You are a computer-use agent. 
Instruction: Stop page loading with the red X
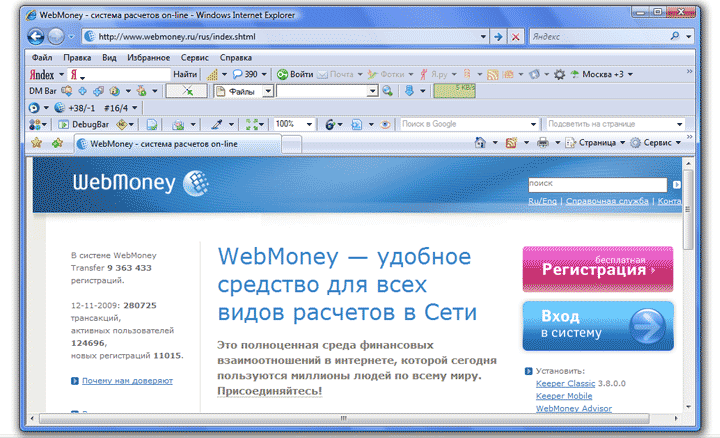516,37
